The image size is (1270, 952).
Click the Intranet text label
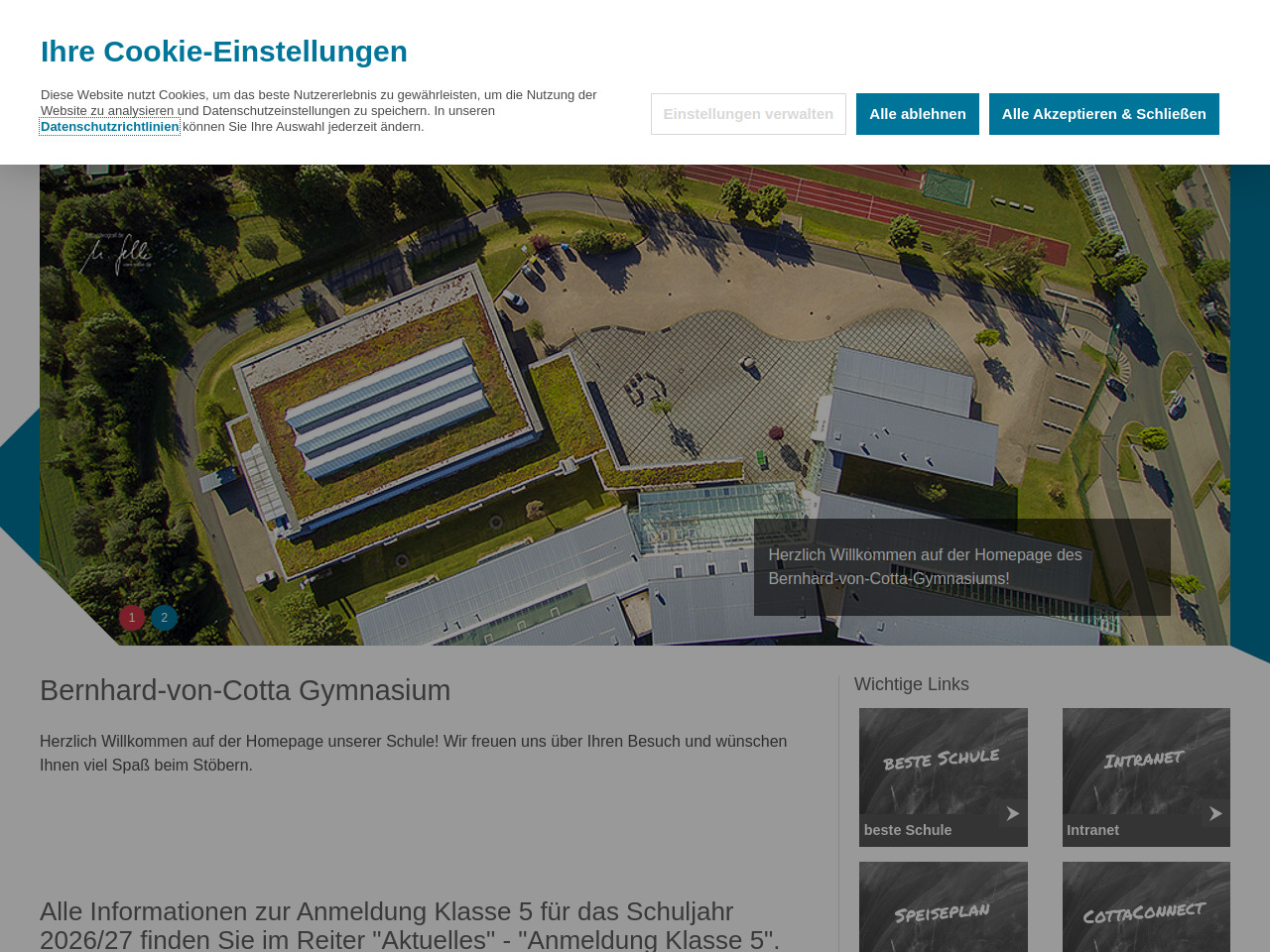1092,830
